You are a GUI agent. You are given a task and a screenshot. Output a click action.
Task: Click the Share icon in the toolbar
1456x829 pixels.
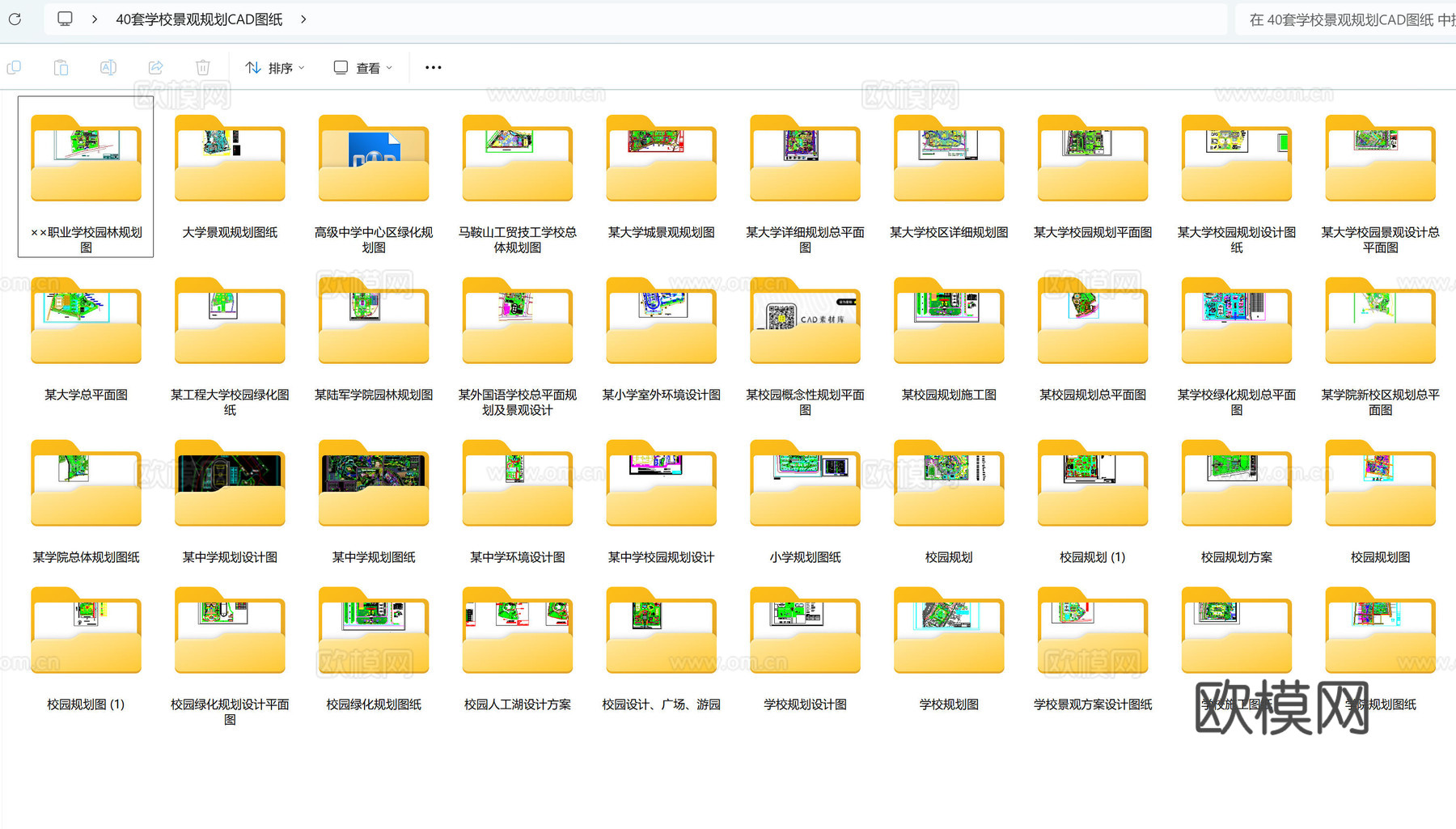tap(155, 67)
